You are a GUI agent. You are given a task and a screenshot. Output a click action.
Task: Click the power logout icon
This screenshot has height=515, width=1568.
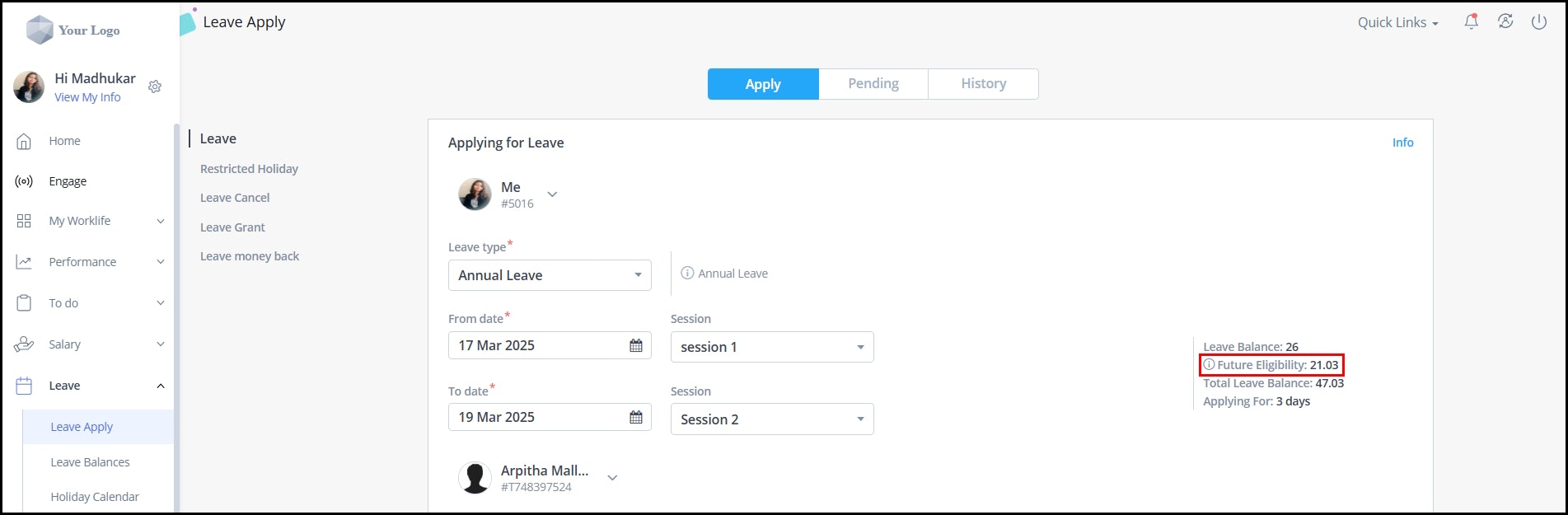point(1538,22)
